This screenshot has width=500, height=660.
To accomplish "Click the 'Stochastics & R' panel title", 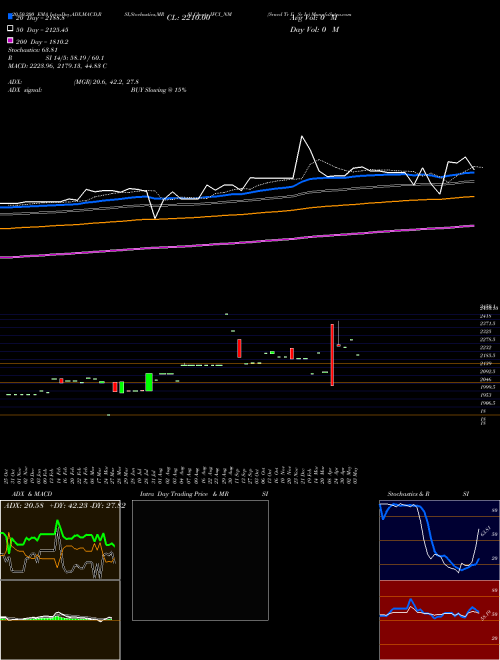I will 408,494.
